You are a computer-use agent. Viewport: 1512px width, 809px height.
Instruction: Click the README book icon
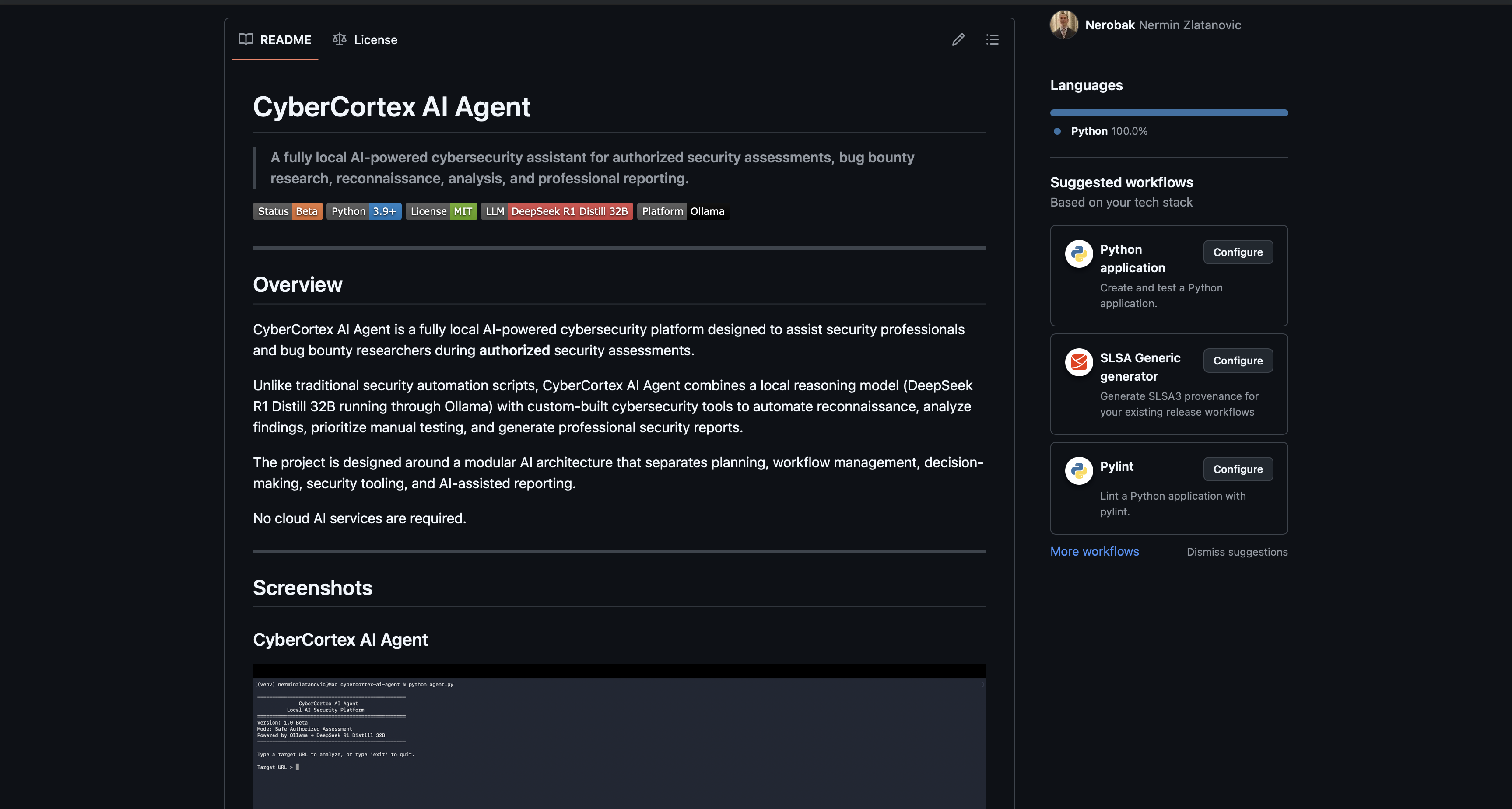pos(246,39)
